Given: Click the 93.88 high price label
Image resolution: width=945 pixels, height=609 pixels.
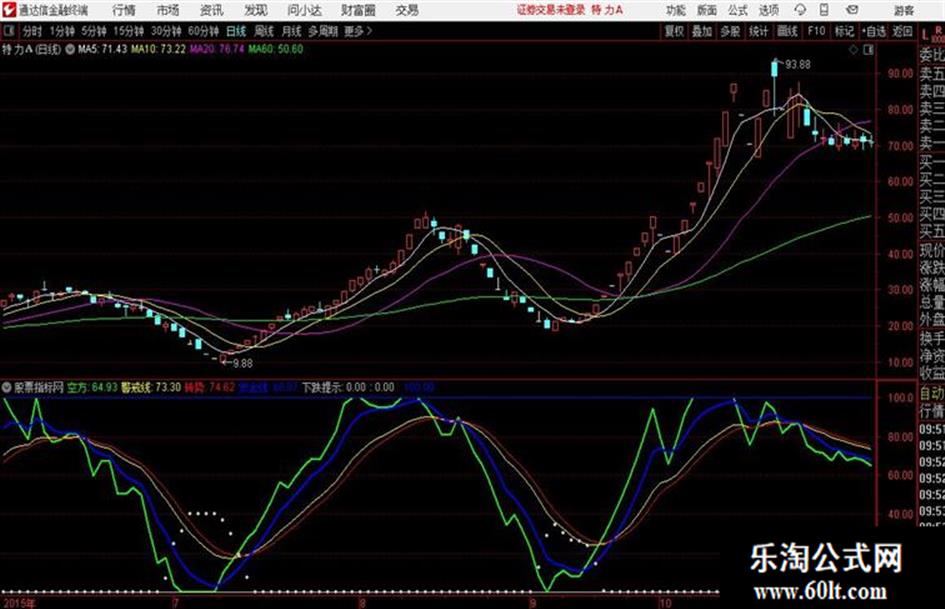Looking at the screenshot, I should coord(798,65).
